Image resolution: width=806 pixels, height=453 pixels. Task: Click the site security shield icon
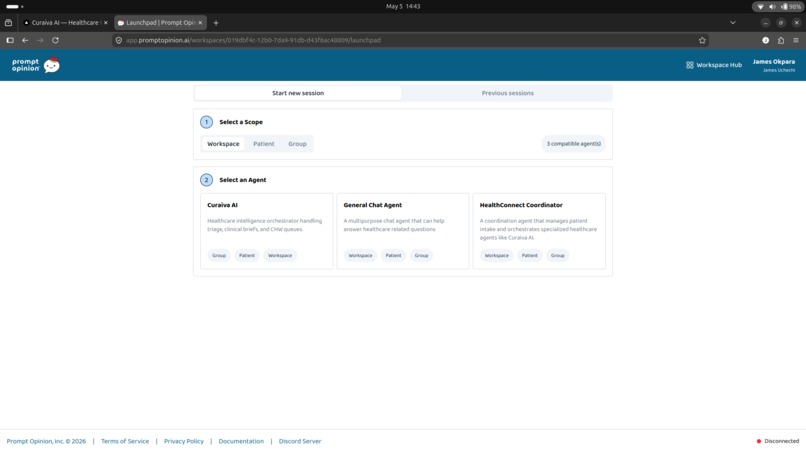click(119, 40)
